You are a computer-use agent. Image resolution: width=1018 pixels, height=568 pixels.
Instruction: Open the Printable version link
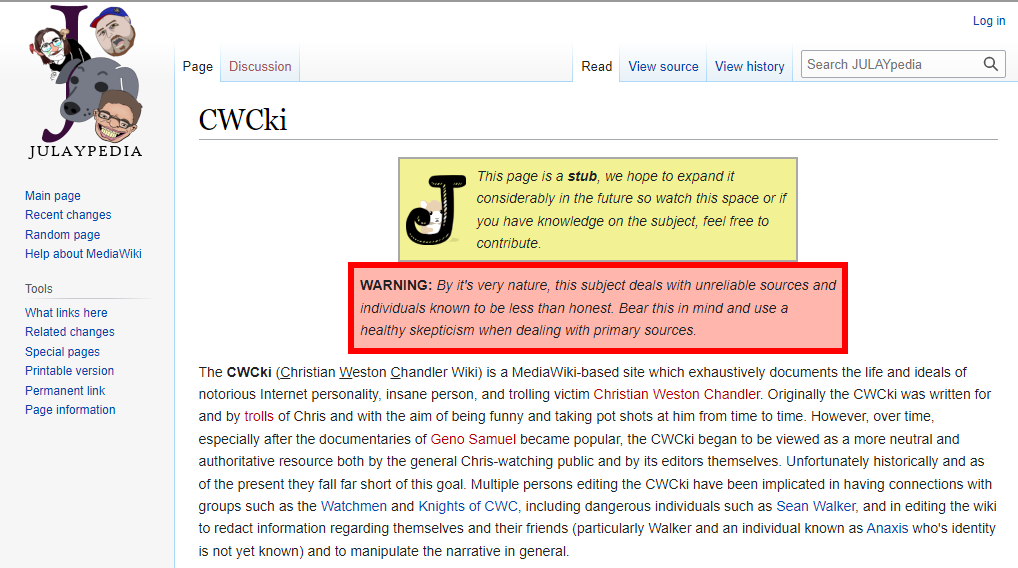click(69, 371)
